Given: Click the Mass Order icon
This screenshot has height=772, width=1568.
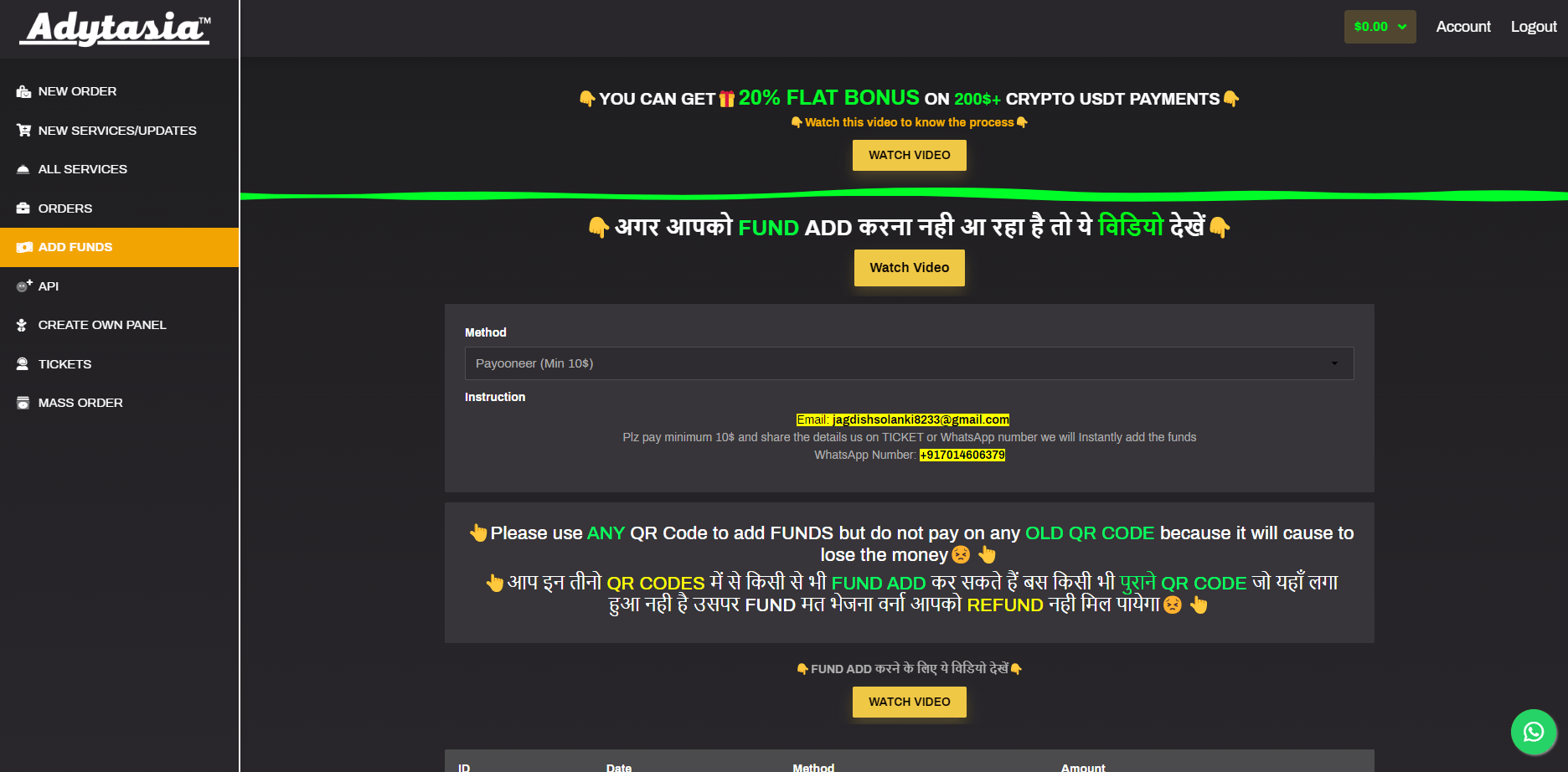Looking at the screenshot, I should click(x=23, y=403).
